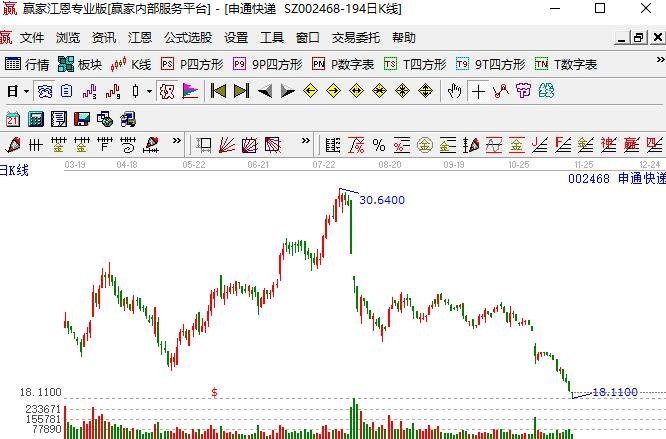The image size is (666, 439).
Task: Open the 帮助 menu
Action: [x=404, y=38]
